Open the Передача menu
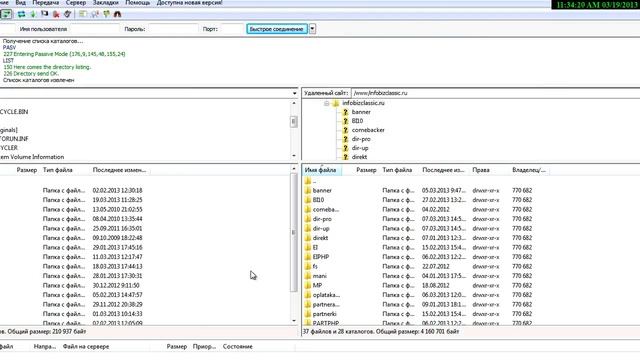The width and height of the screenshot is (640, 360). 46,2
